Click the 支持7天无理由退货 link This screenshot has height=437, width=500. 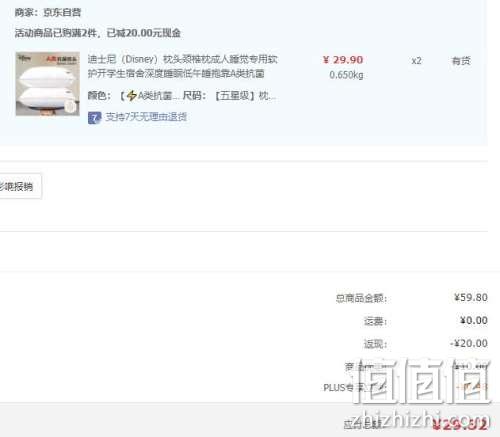146,117
